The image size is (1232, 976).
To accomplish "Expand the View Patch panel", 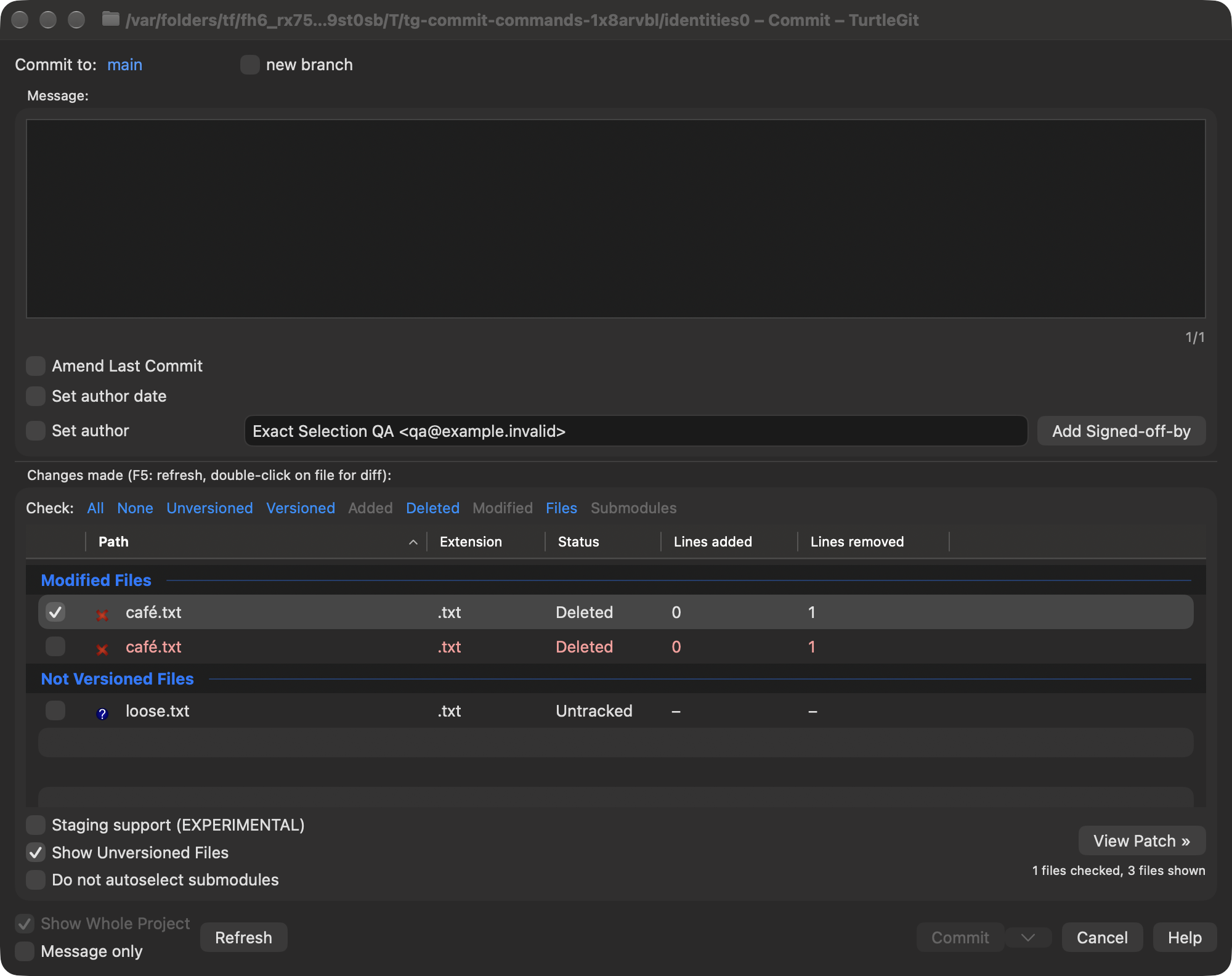I will (x=1142, y=841).
